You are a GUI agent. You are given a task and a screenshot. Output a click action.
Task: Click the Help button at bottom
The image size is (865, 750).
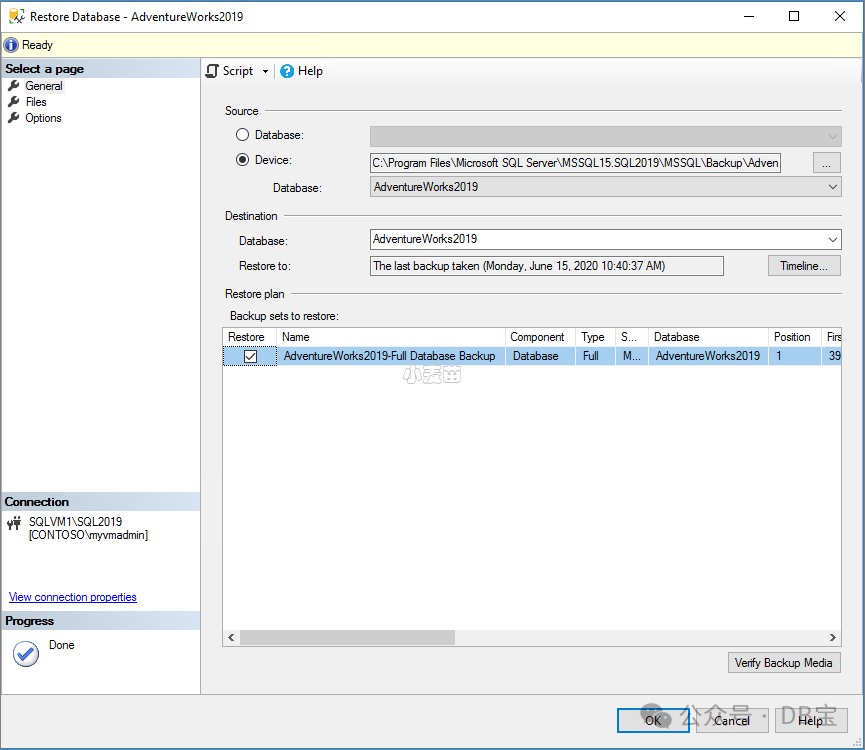pyautogui.click(x=811, y=721)
